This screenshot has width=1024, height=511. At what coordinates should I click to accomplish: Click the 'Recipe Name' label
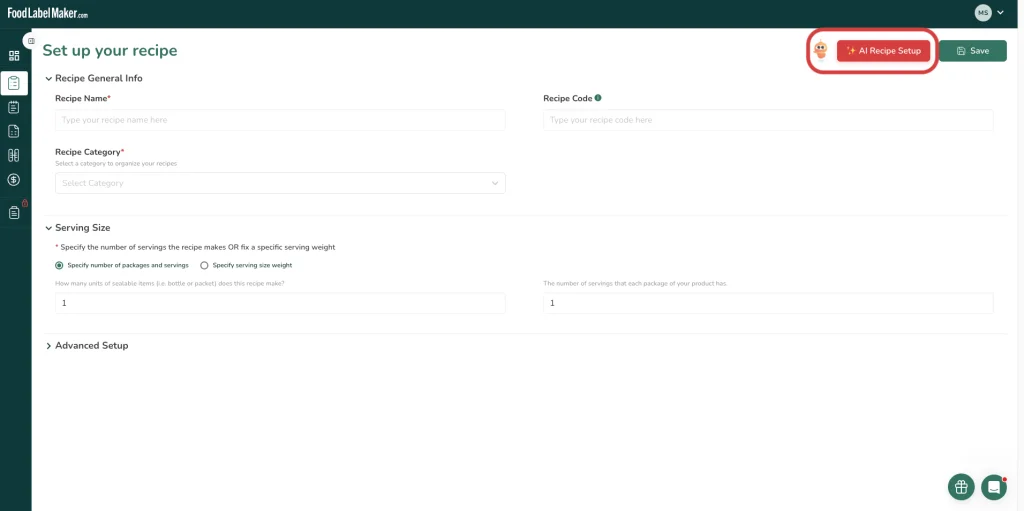[83, 98]
